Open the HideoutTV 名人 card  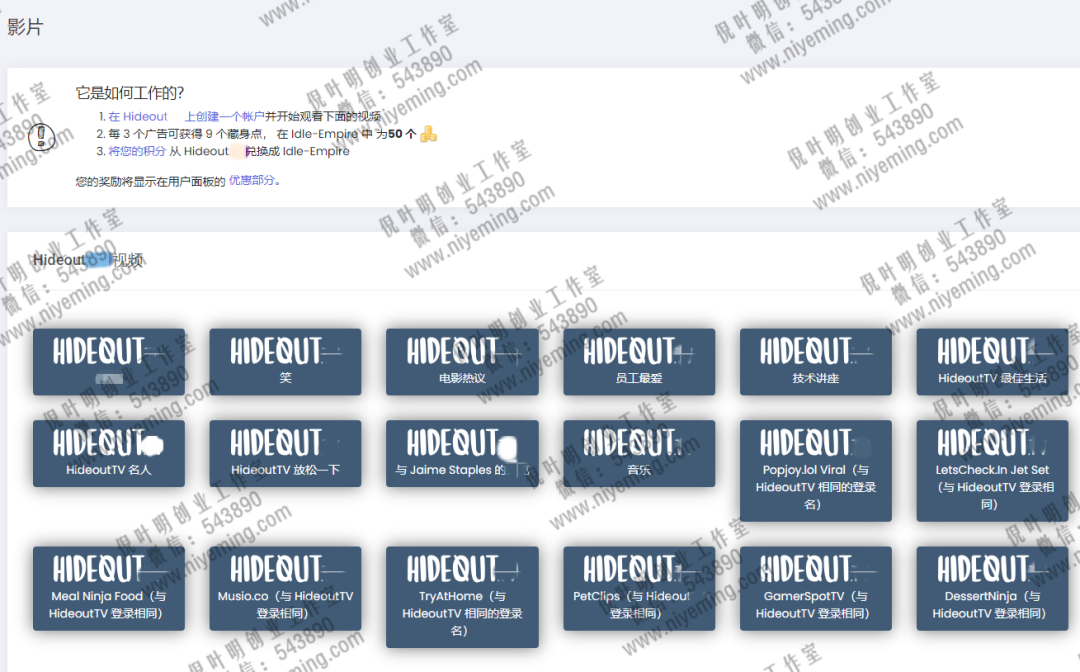point(109,453)
